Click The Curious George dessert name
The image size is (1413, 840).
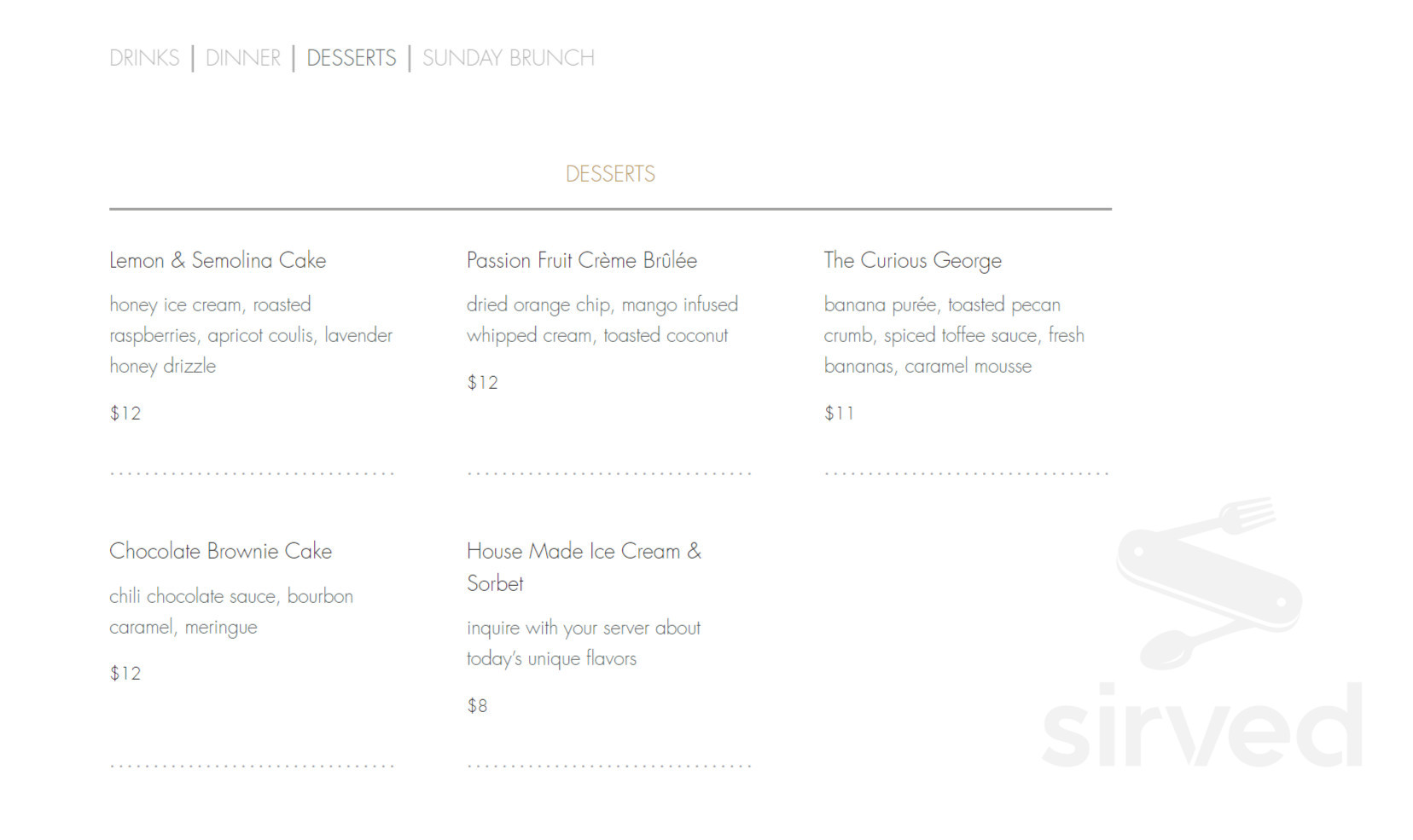coord(911,260)
